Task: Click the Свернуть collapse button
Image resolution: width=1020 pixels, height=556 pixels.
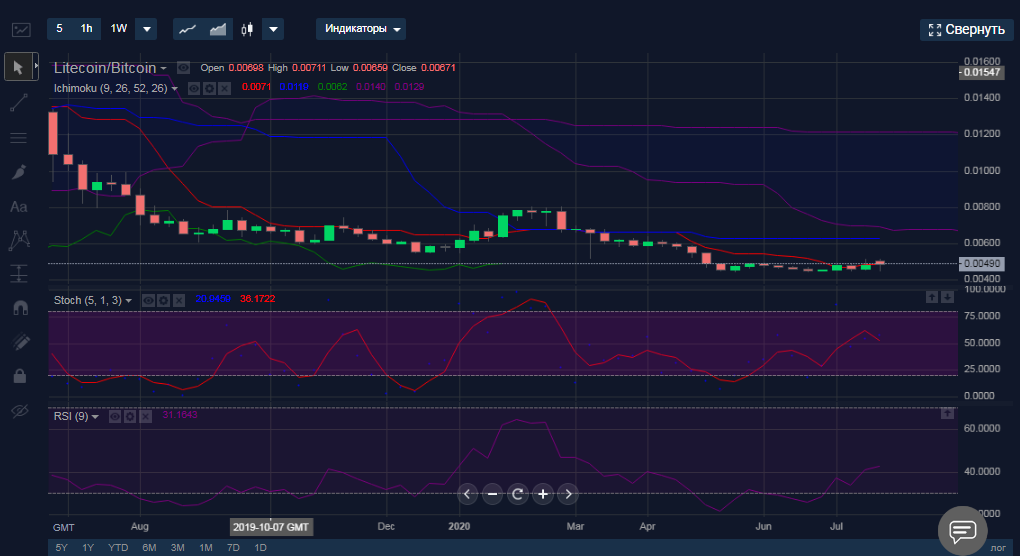Action: tap(966, 29)
